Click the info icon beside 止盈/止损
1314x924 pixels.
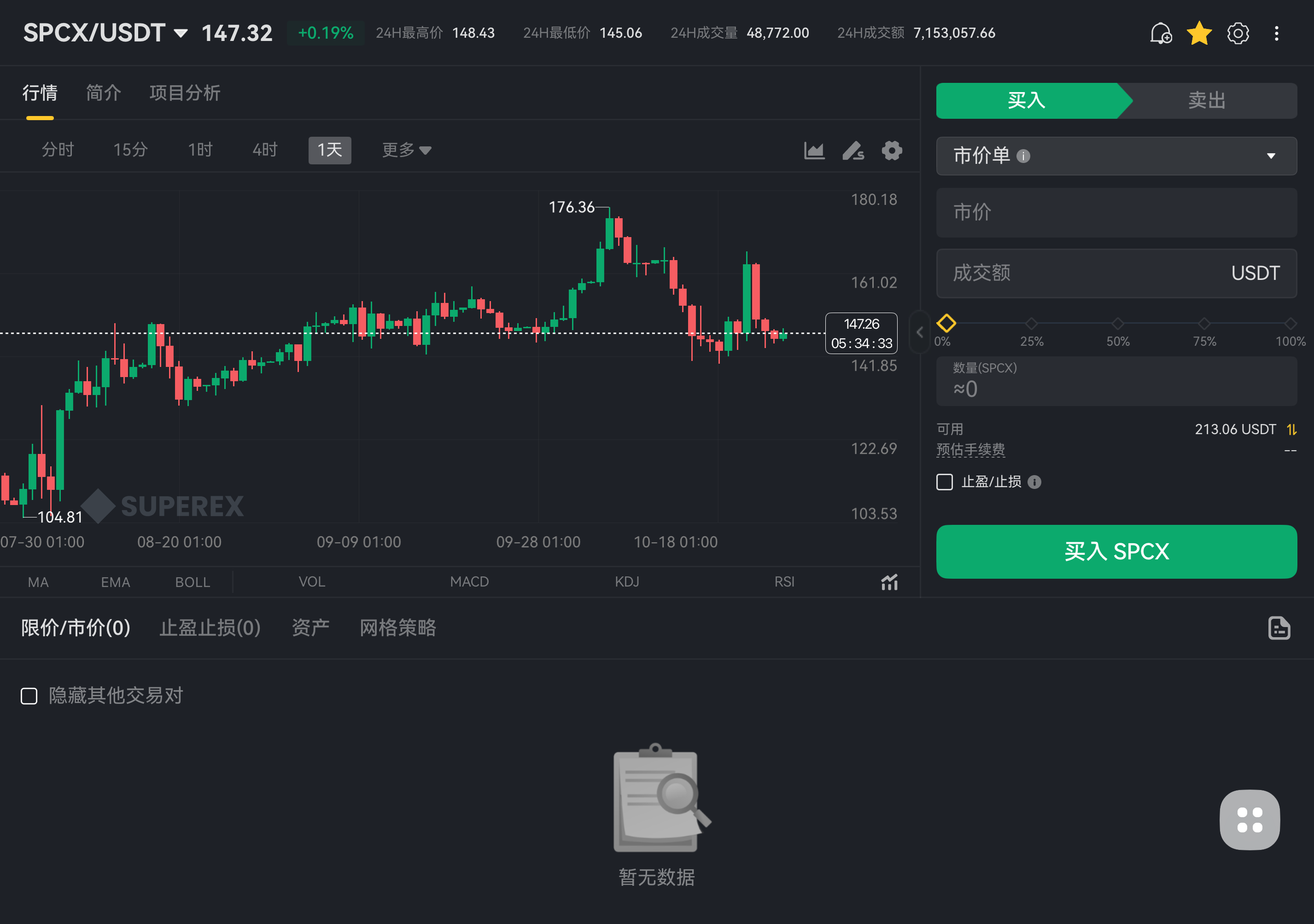(x=1034, y=482)
